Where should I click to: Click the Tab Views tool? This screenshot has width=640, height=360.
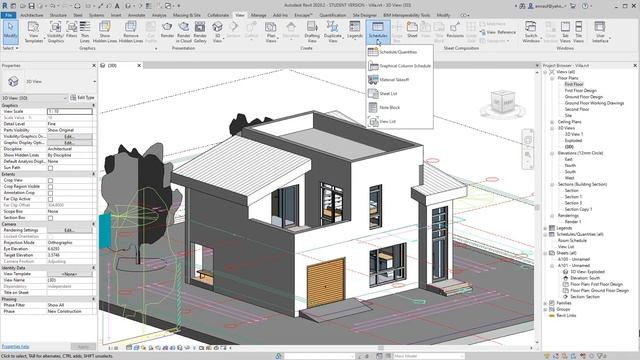(x=565, y=32)
